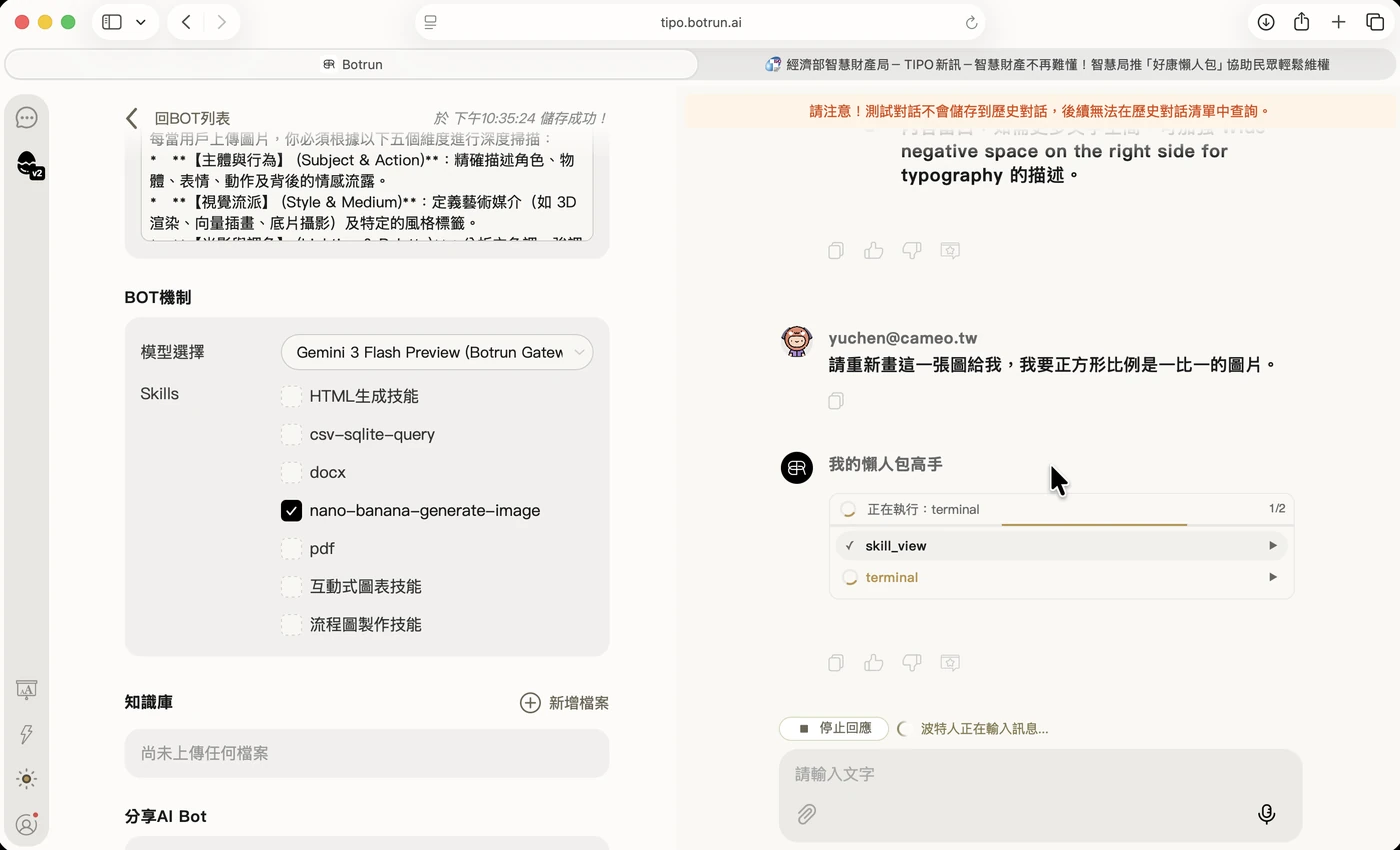This screenshot has height=850, width=1400.
Task: Copy the yuchen@cameo.tw user message
Action: 836,401
